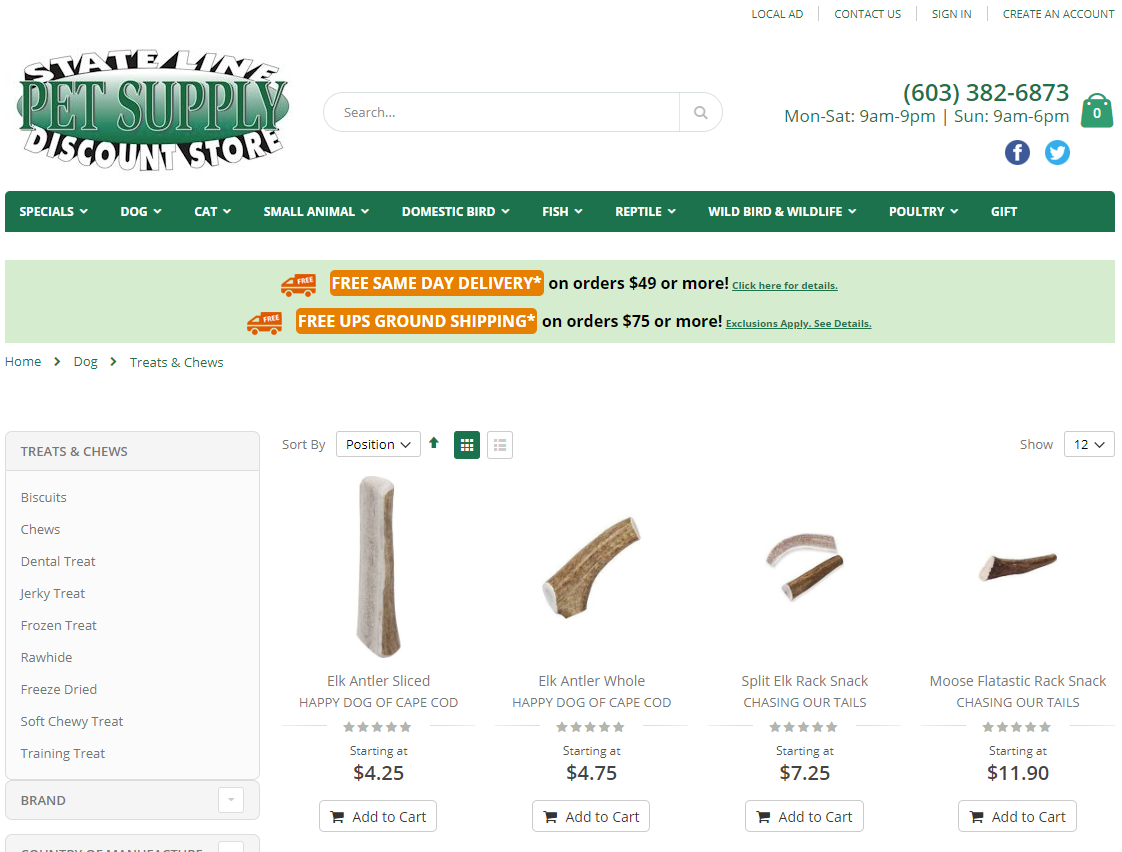Select Jerky Treat category
Image resolution: width=1122 pixels, height=852 pixels.
52,594
